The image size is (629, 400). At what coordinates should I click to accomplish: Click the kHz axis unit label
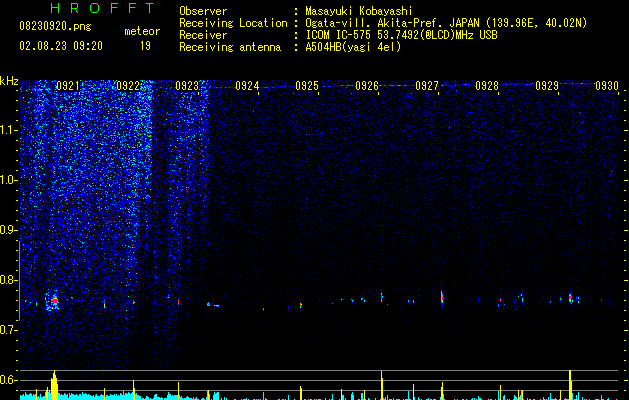pyautogui.click(x=9, y=81)
